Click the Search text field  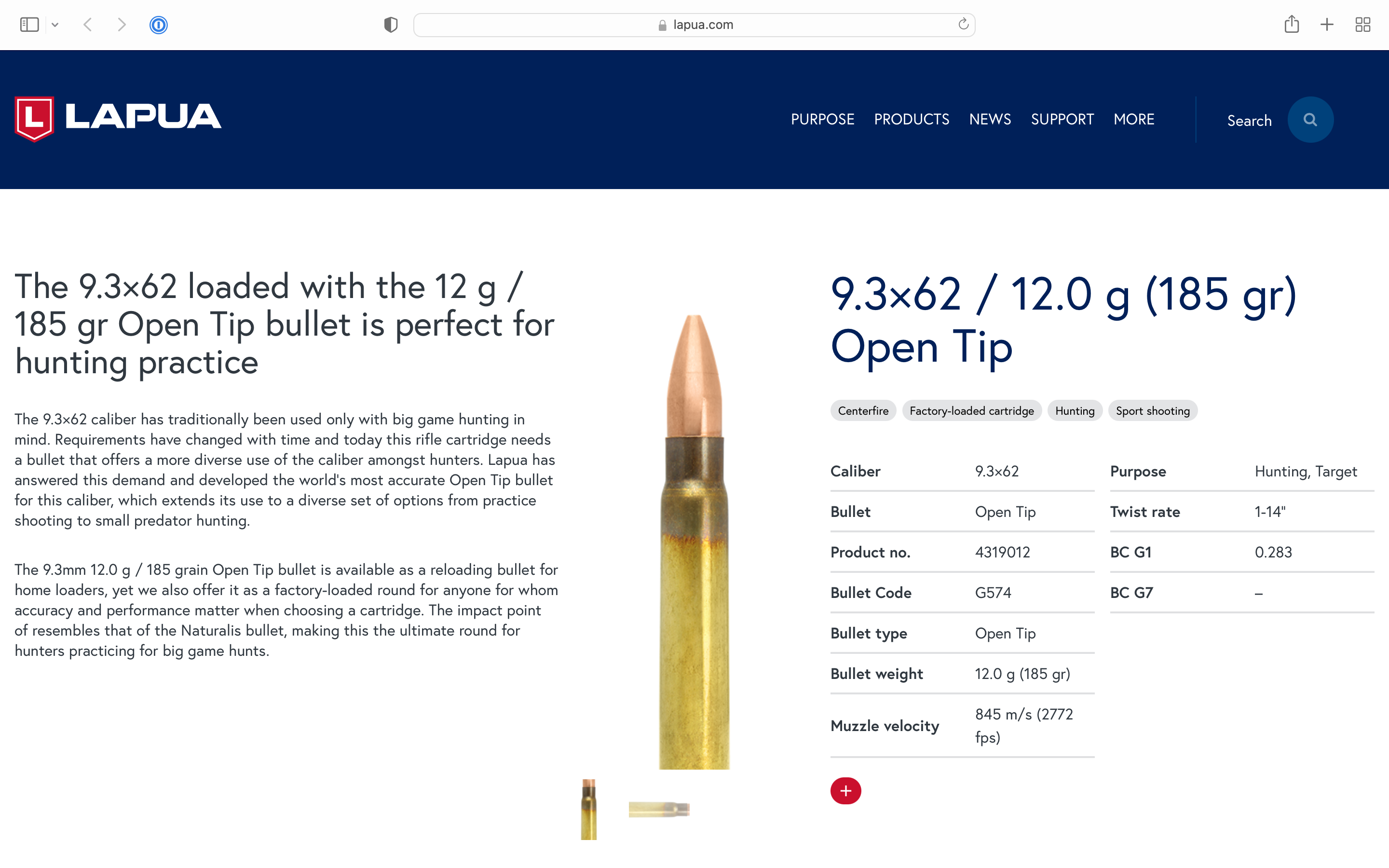click(x=1249, y=121)
